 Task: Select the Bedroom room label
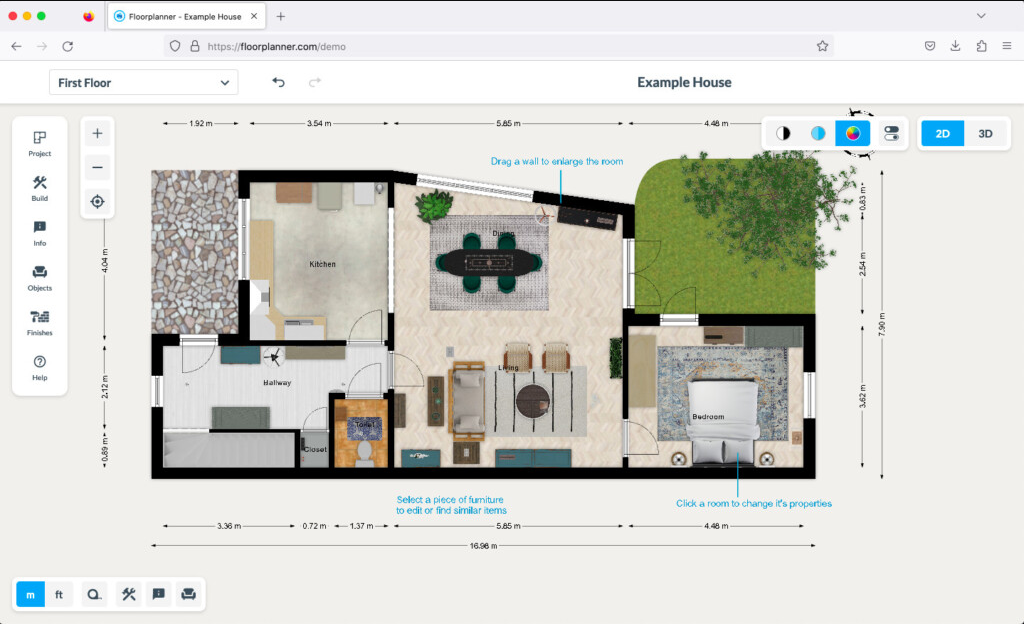pos(708,416)
